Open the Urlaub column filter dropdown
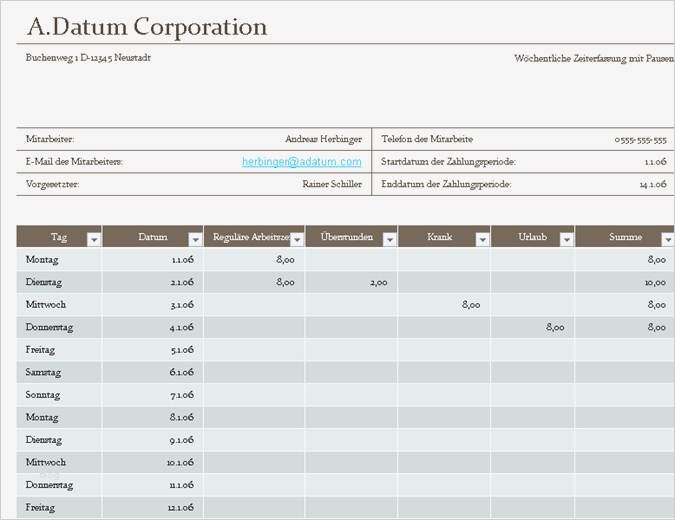 click(566, 238)
